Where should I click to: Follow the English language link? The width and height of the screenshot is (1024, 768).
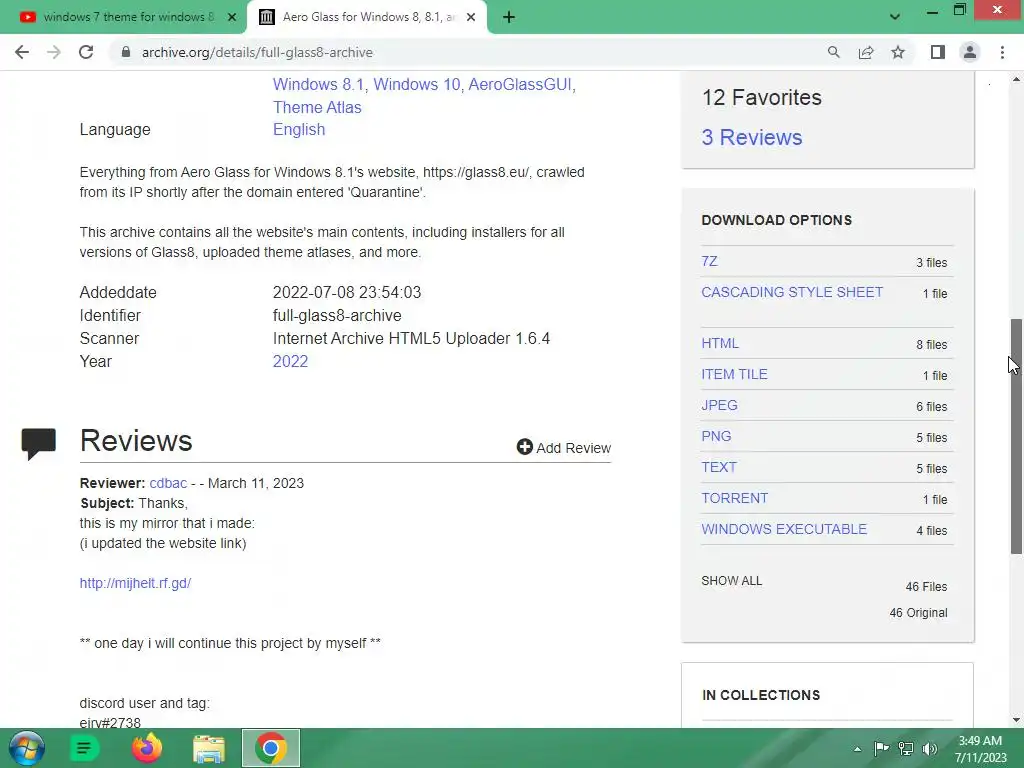299,129
